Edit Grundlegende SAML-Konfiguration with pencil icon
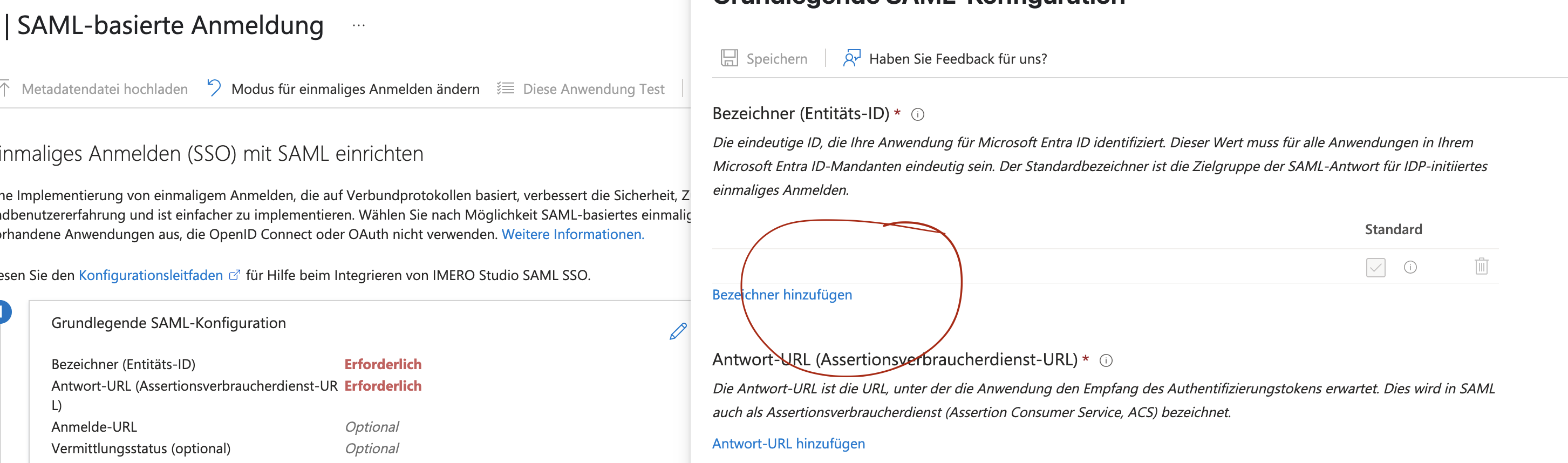This screenshot has height=463, width=1568. [678, 331]
